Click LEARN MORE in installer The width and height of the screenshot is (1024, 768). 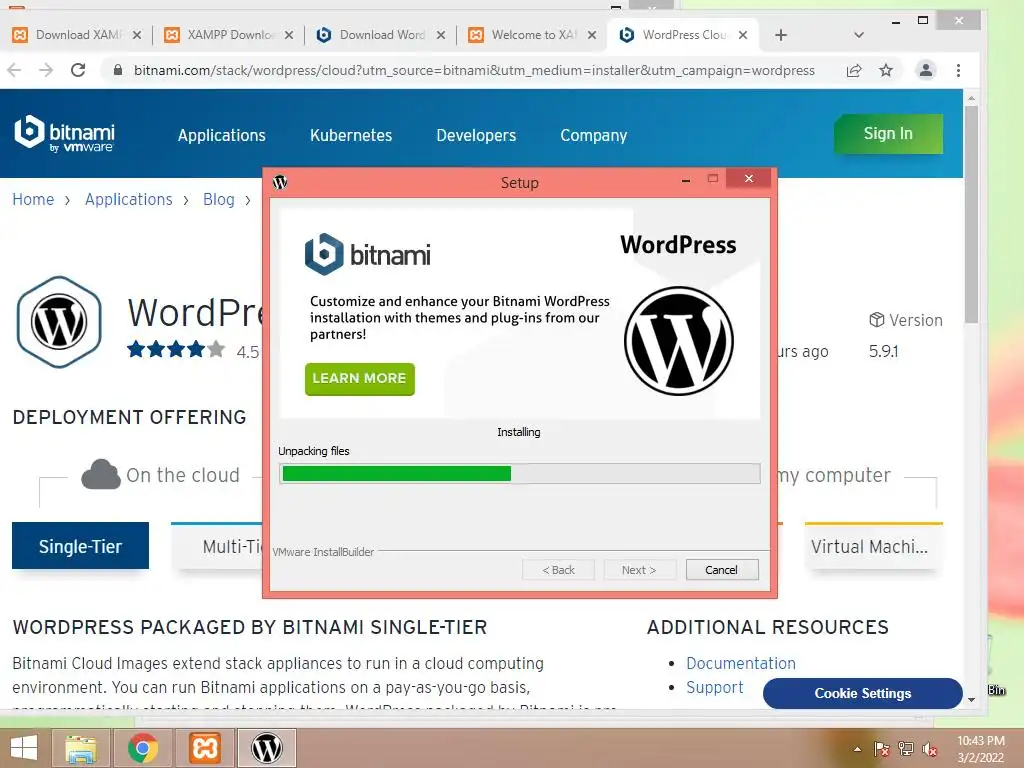tap(359, 379)
